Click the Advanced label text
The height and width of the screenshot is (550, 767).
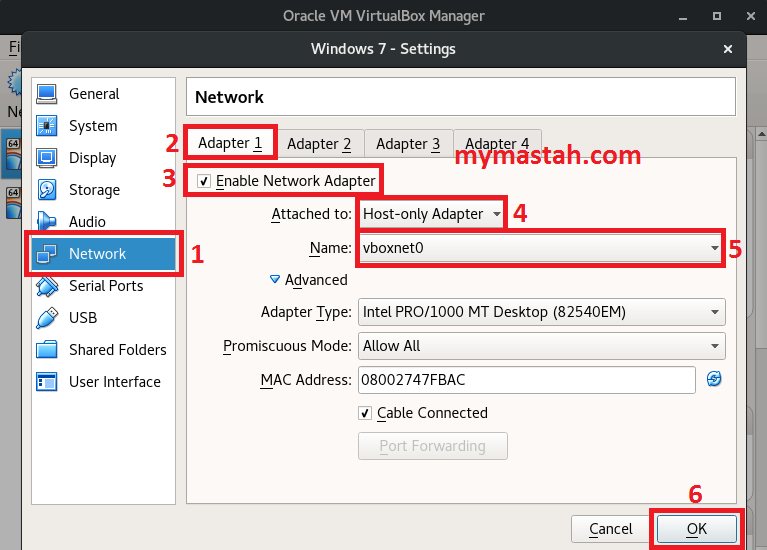(x=316, y=280)
